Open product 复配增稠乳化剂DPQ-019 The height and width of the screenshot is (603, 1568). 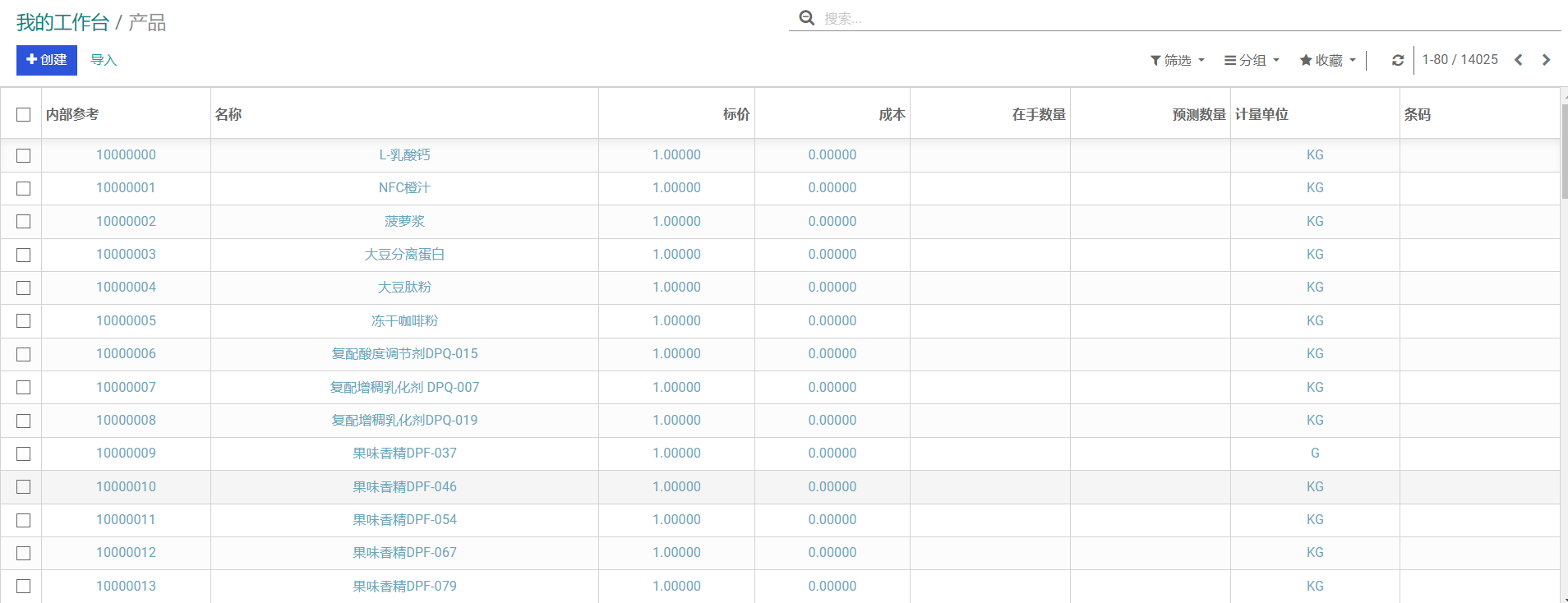click(404, 420)
